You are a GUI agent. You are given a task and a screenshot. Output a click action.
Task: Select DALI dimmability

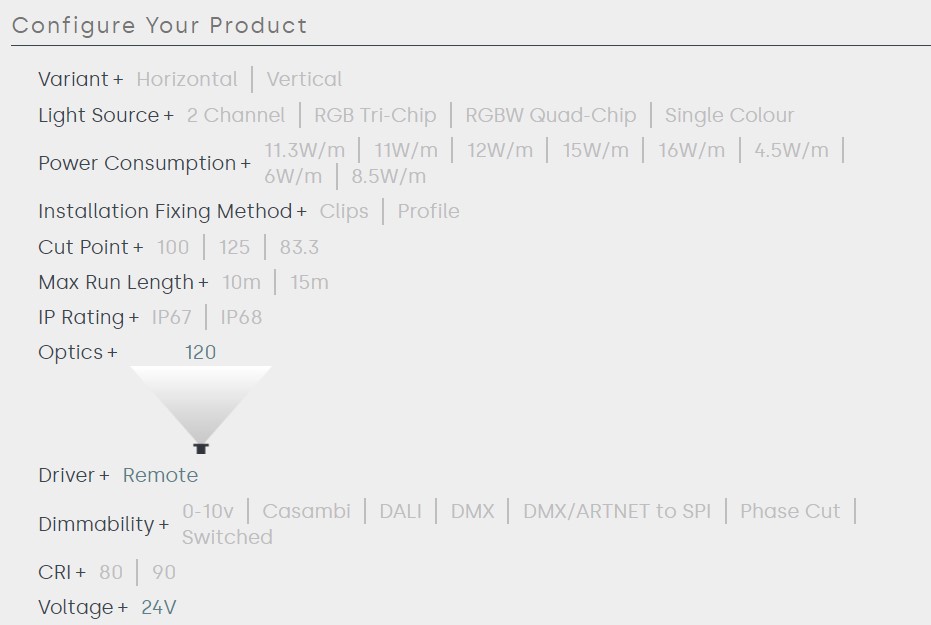[400, 512]
